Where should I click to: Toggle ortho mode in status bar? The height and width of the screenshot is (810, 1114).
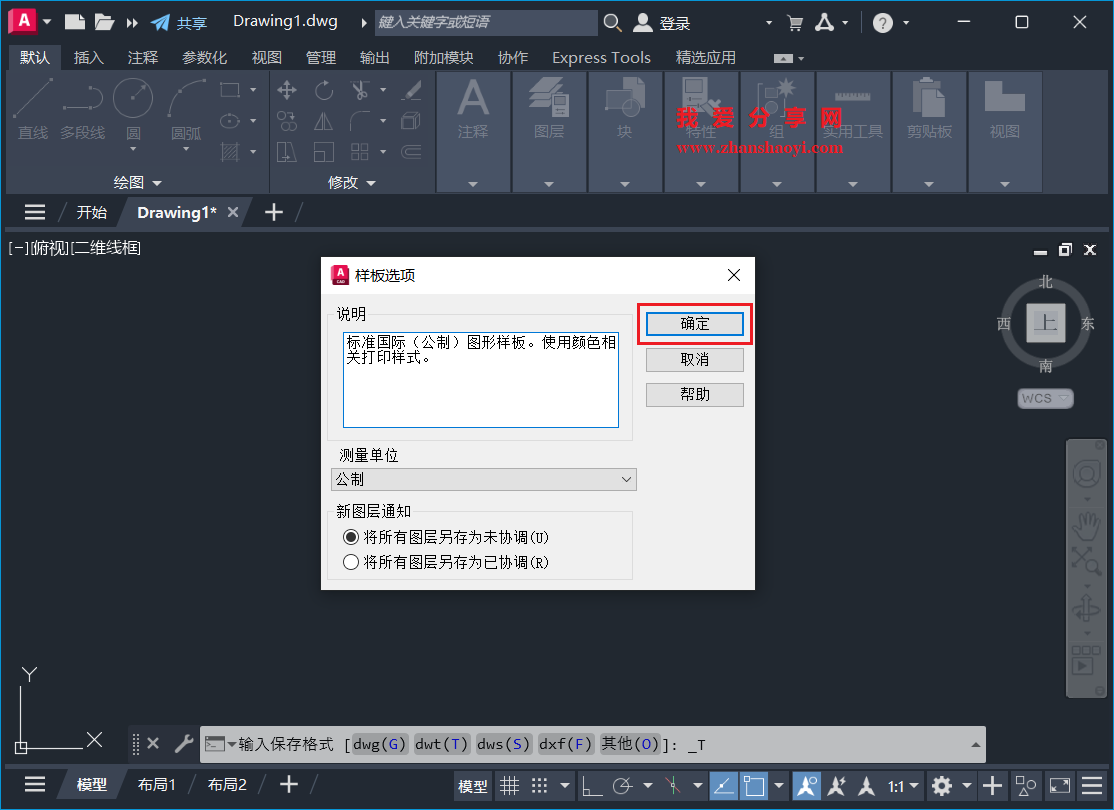pyautogui.click(x=592, y=786)
